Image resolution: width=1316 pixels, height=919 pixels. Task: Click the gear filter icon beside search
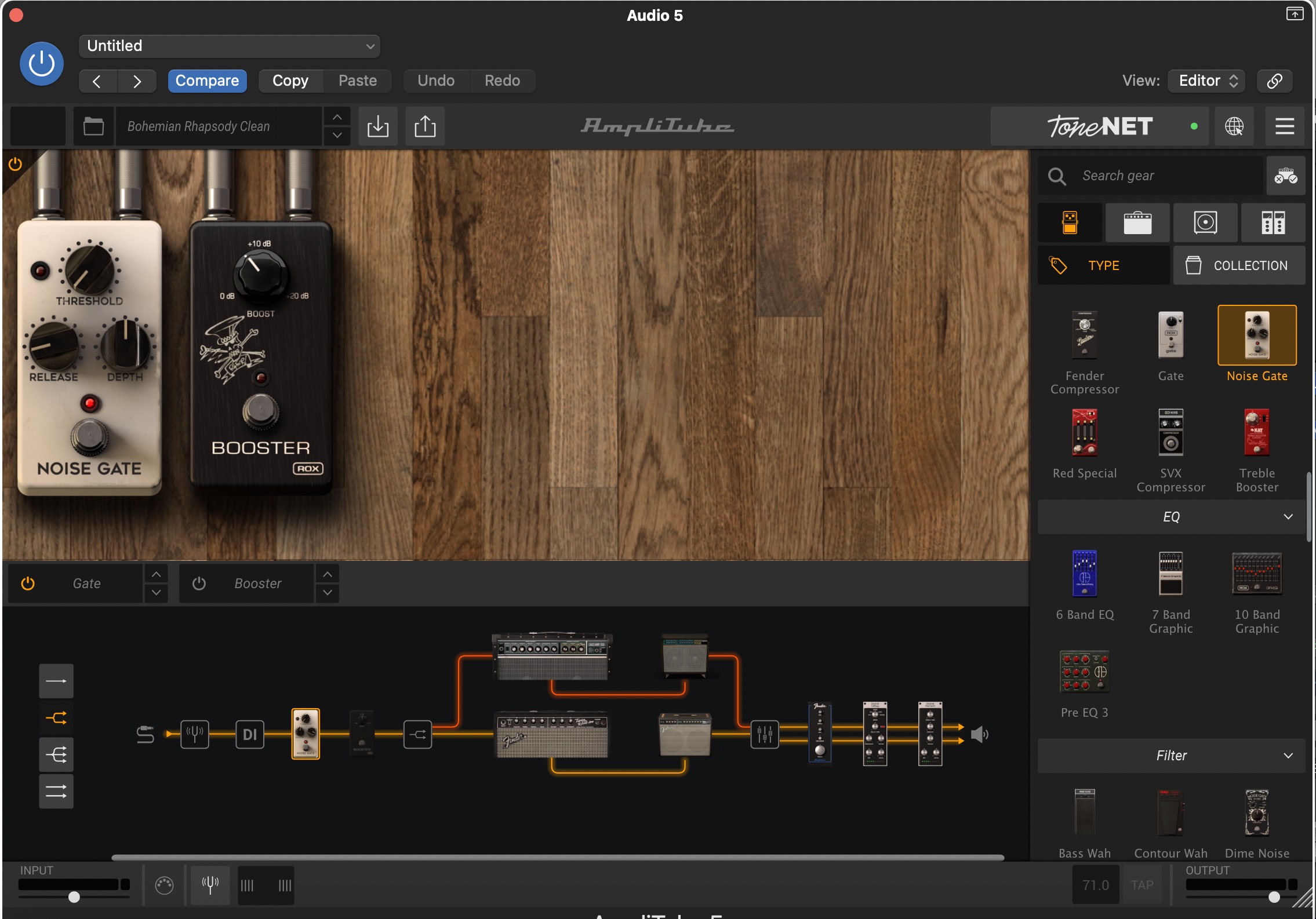pyautogui.click(x=1285, y=176)
